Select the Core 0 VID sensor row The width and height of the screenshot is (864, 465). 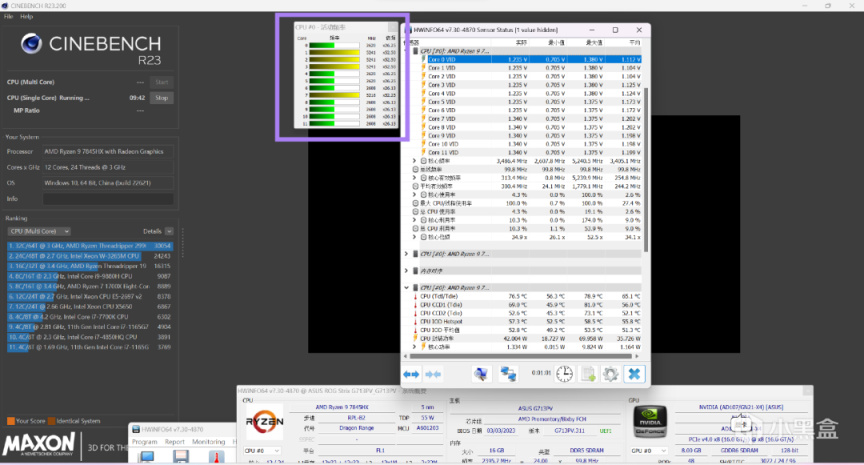point(532,60)
